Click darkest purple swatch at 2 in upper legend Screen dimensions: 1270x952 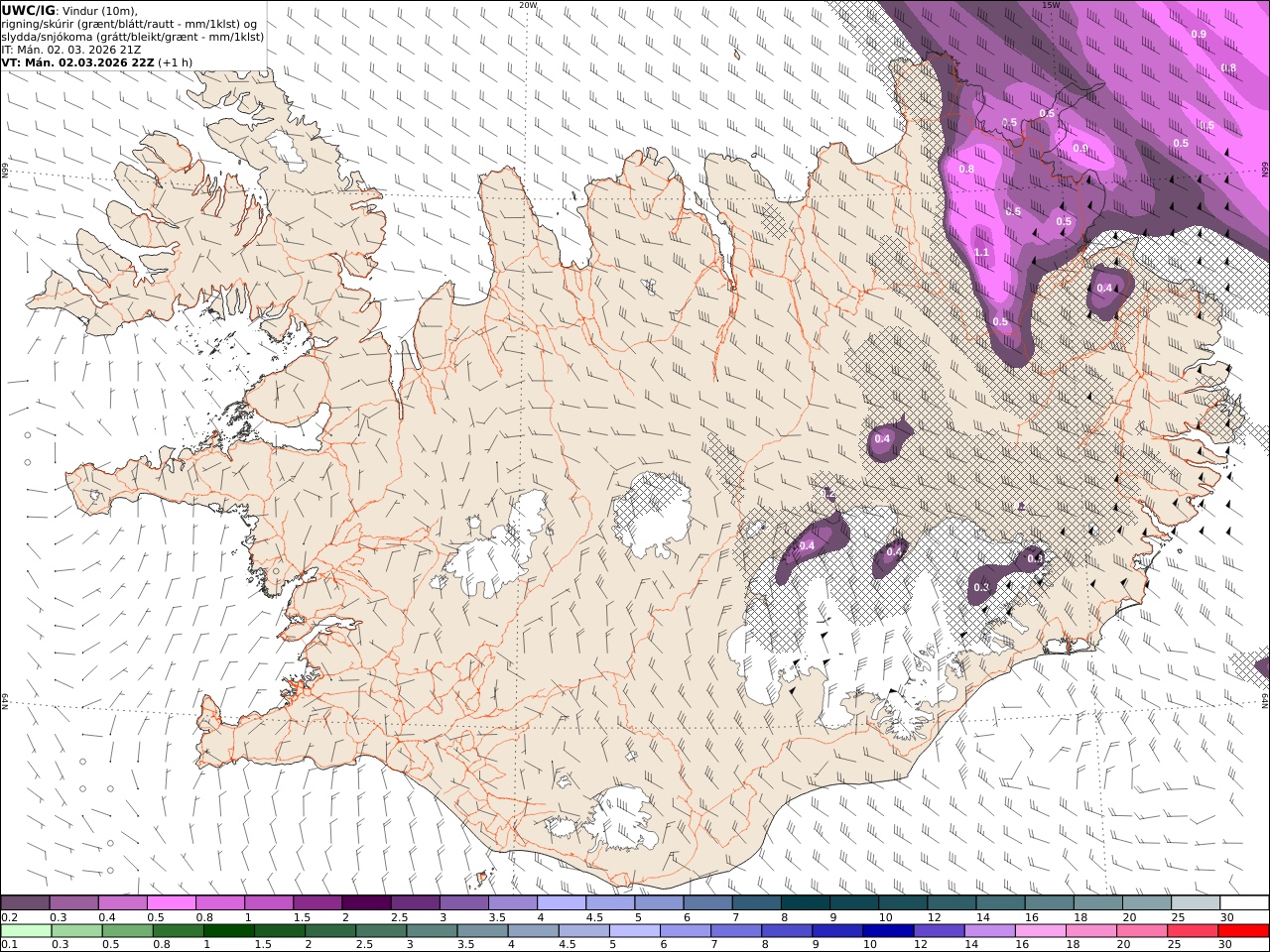[x=365, y=902]
